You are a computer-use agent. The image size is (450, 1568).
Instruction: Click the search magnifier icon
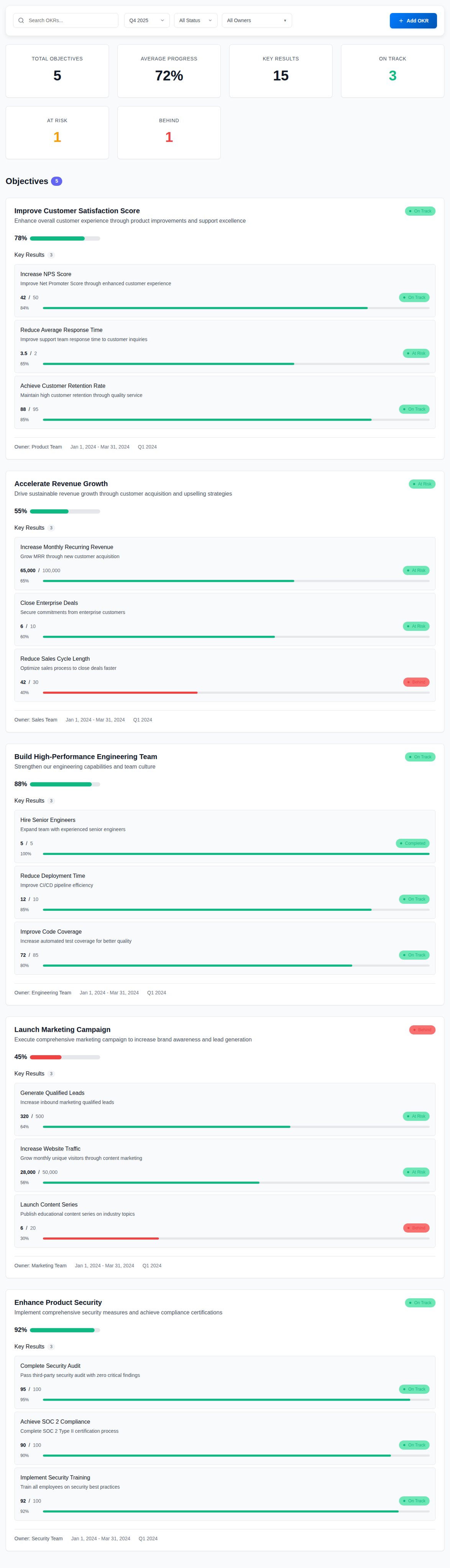(21, 21)
